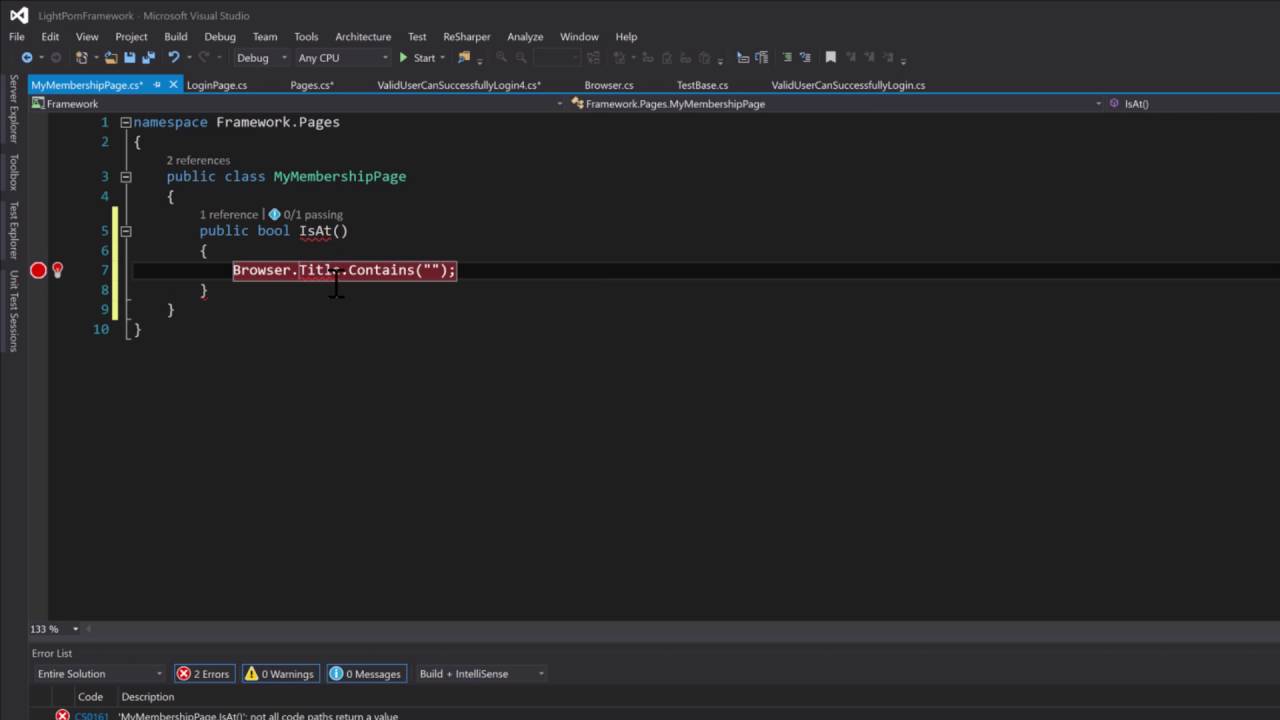Open the Edit menu
The width and height of the screenshot is (1280, 720).
pos(50,37)
